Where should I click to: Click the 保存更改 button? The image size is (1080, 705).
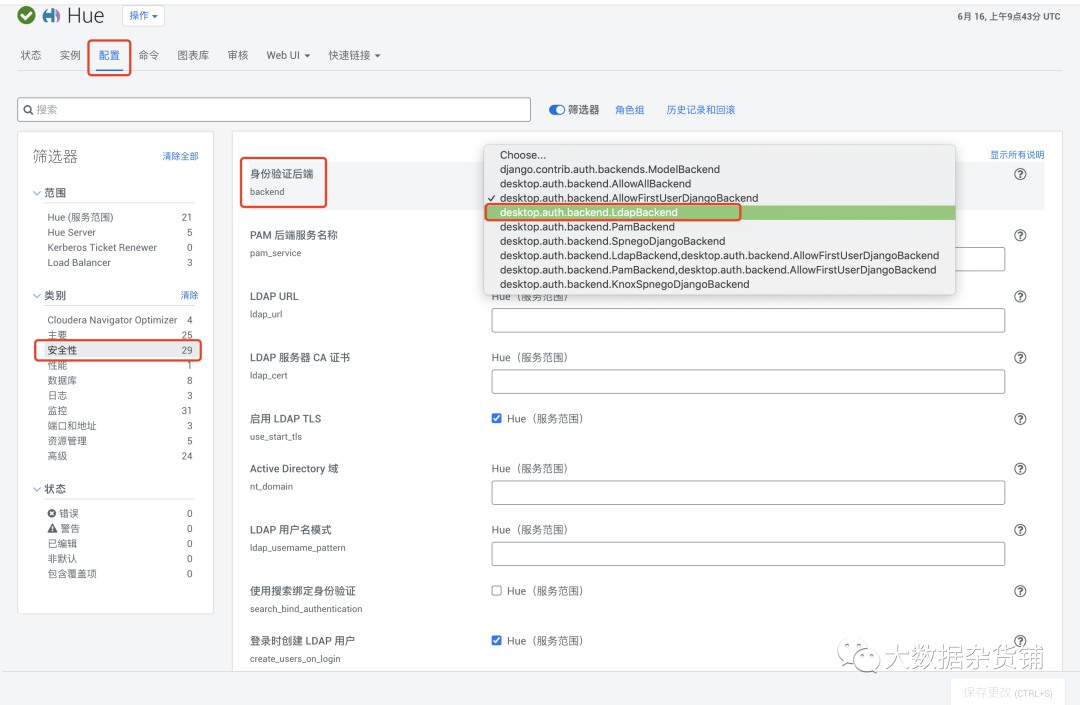[1008, 693]
